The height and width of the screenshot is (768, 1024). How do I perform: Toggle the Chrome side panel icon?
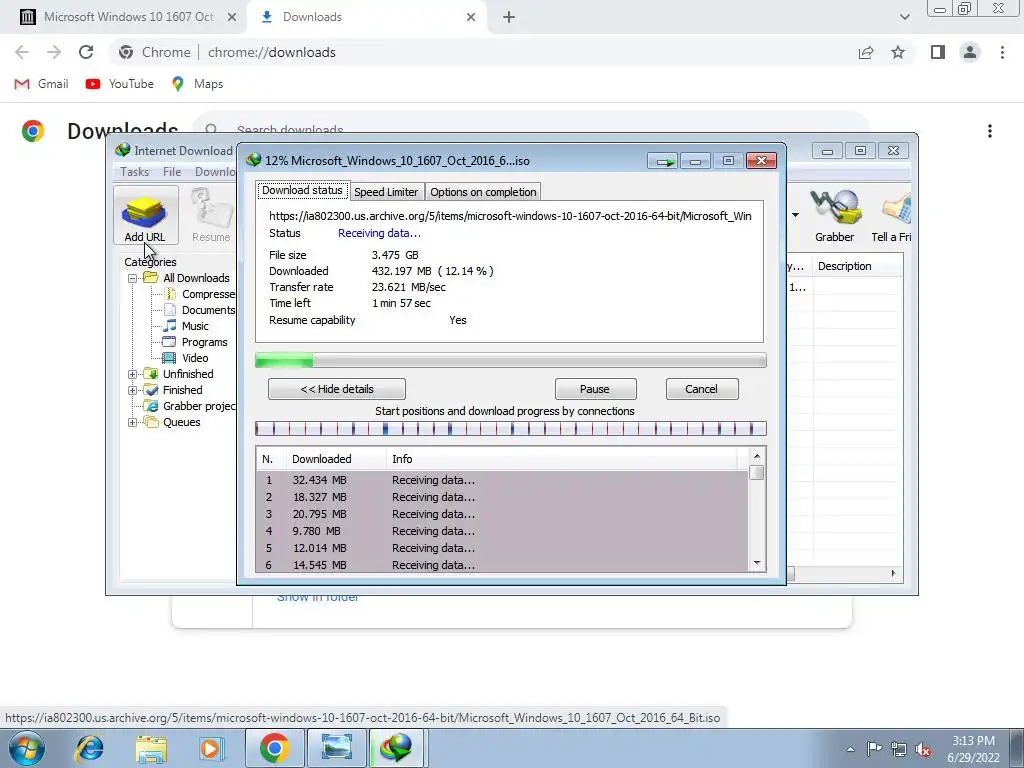click(x=938, y=52)
